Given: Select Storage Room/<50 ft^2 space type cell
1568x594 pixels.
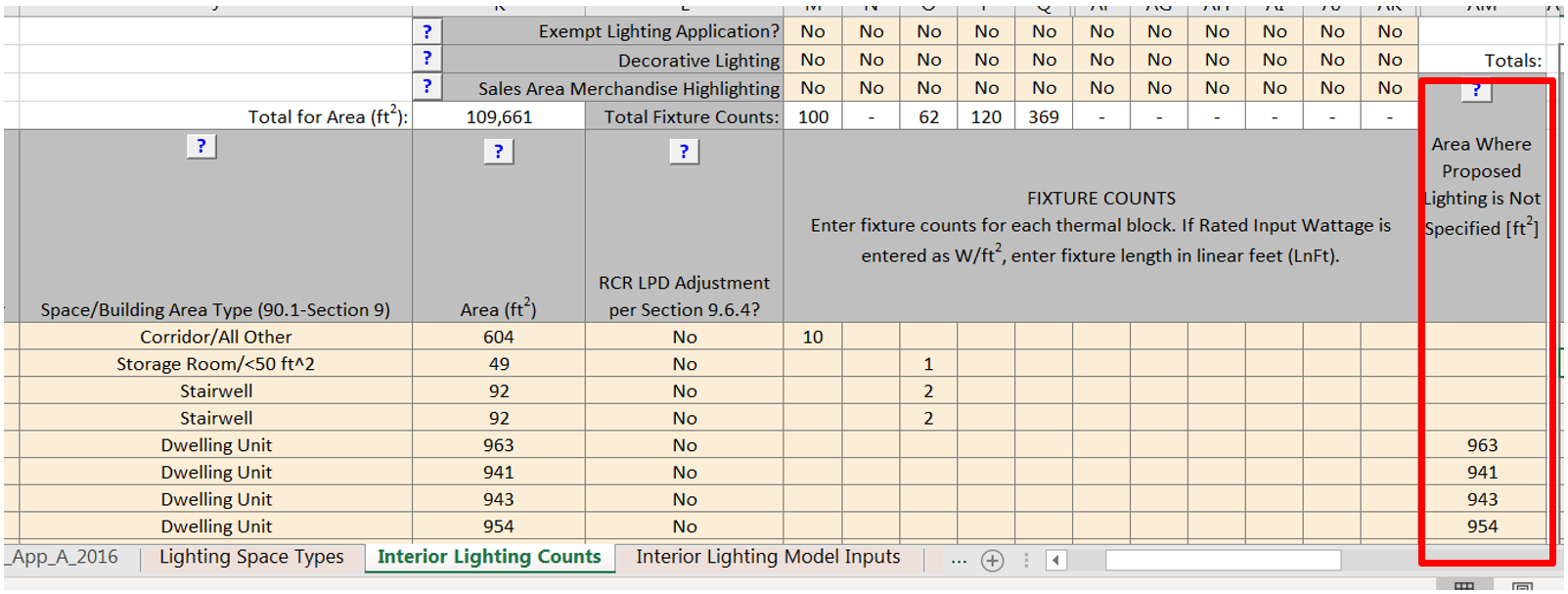Looking at the screenshot, I should tap(215, 364).
